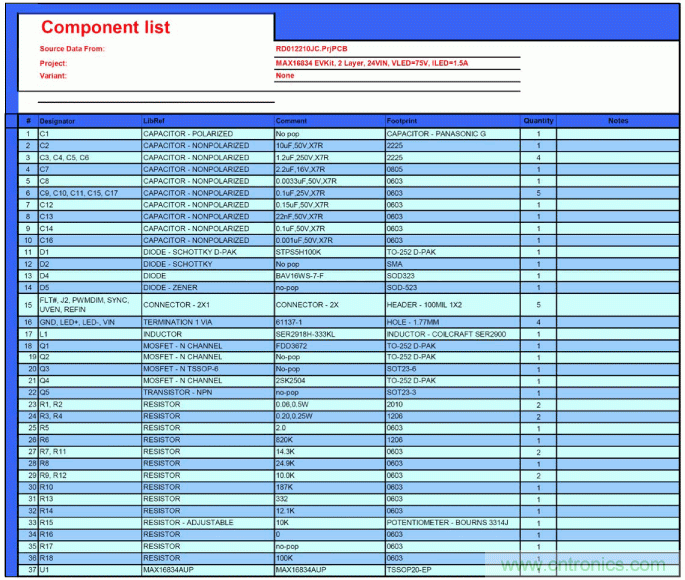685x580 pixels.
Task: Select the LibRef column header
Action: pos(153,121)
